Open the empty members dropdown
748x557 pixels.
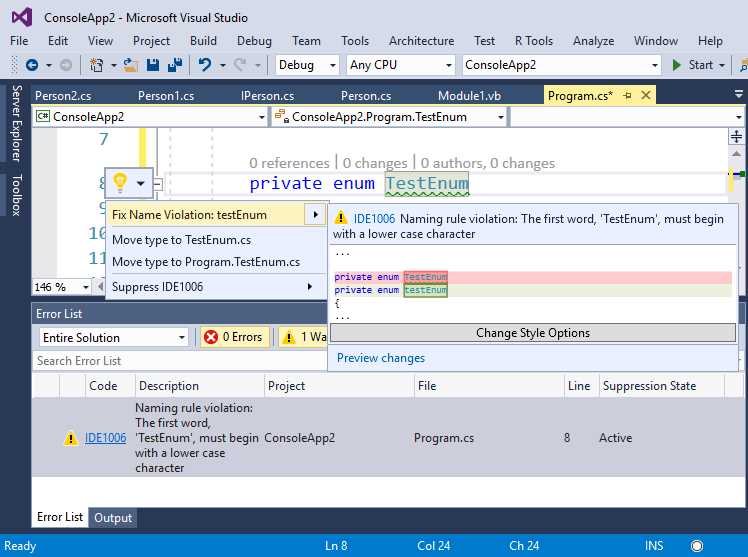[627, 117]
